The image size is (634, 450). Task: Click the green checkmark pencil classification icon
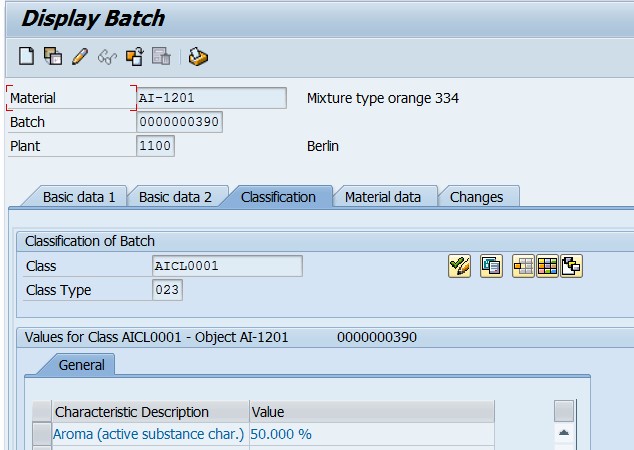pyautogui.click(x=459, y=266)
